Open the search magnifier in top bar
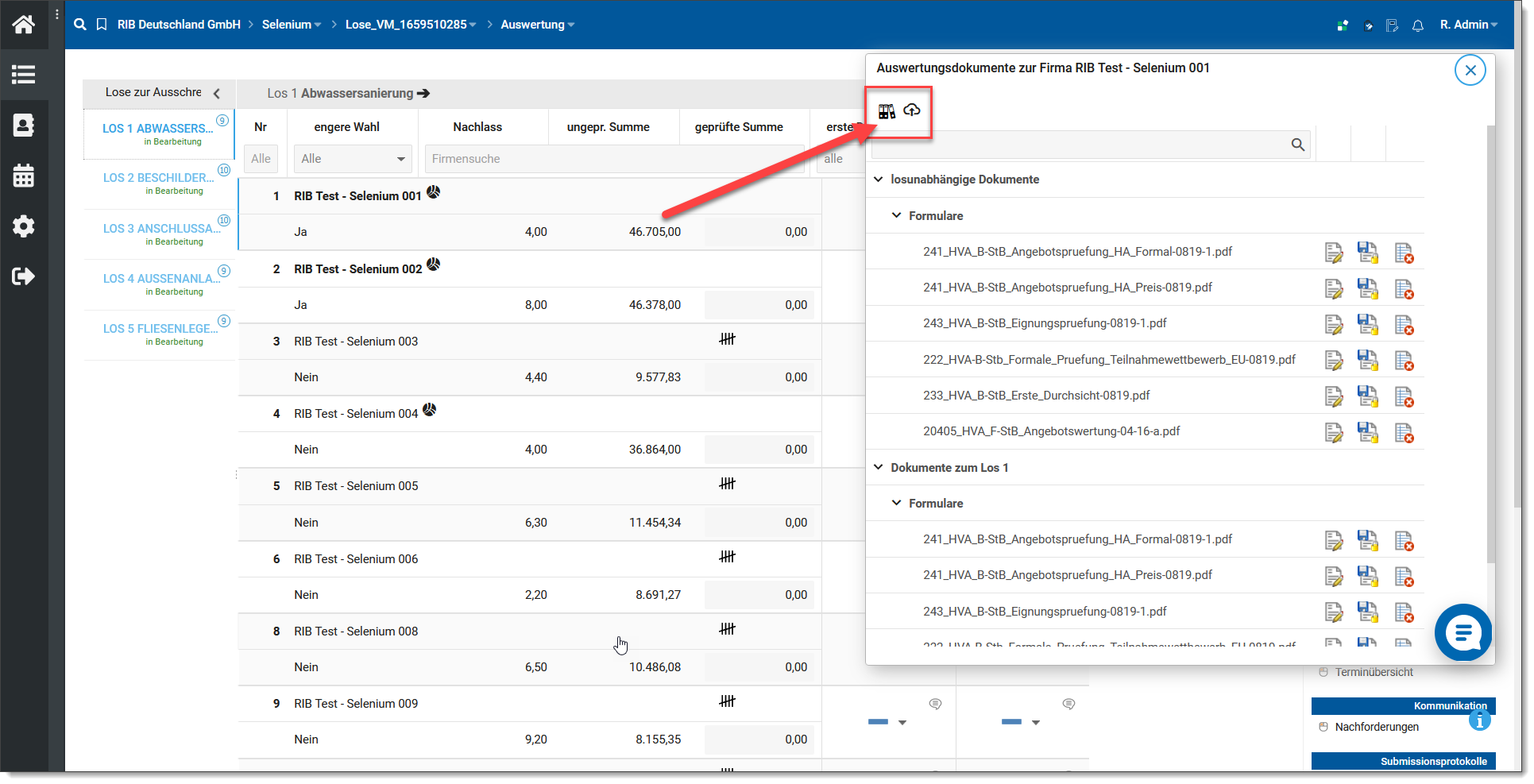This screenshot has height=784, width=1534. [80, 25]
